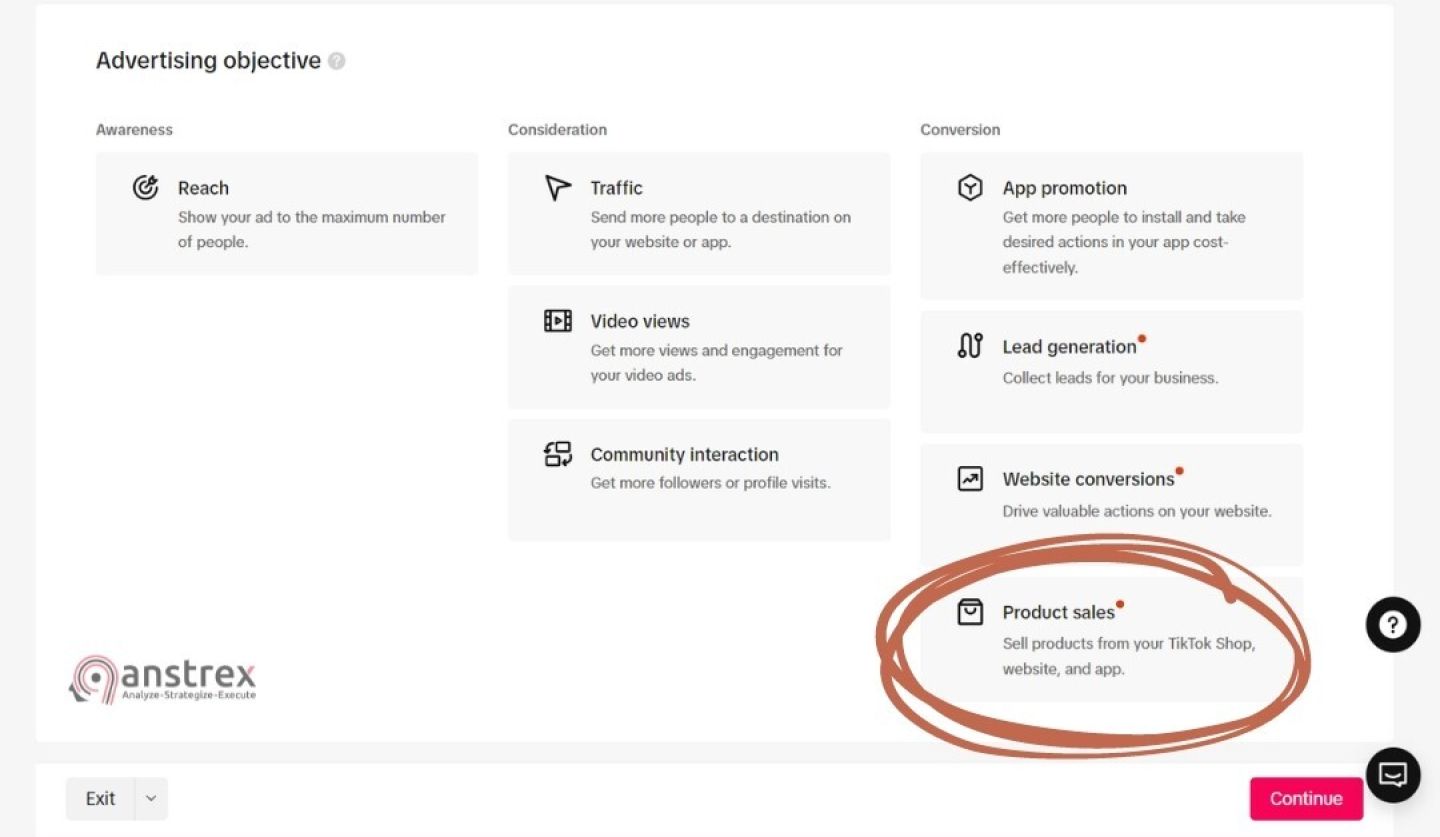Click the Reach target icon

tap(145, 187)
